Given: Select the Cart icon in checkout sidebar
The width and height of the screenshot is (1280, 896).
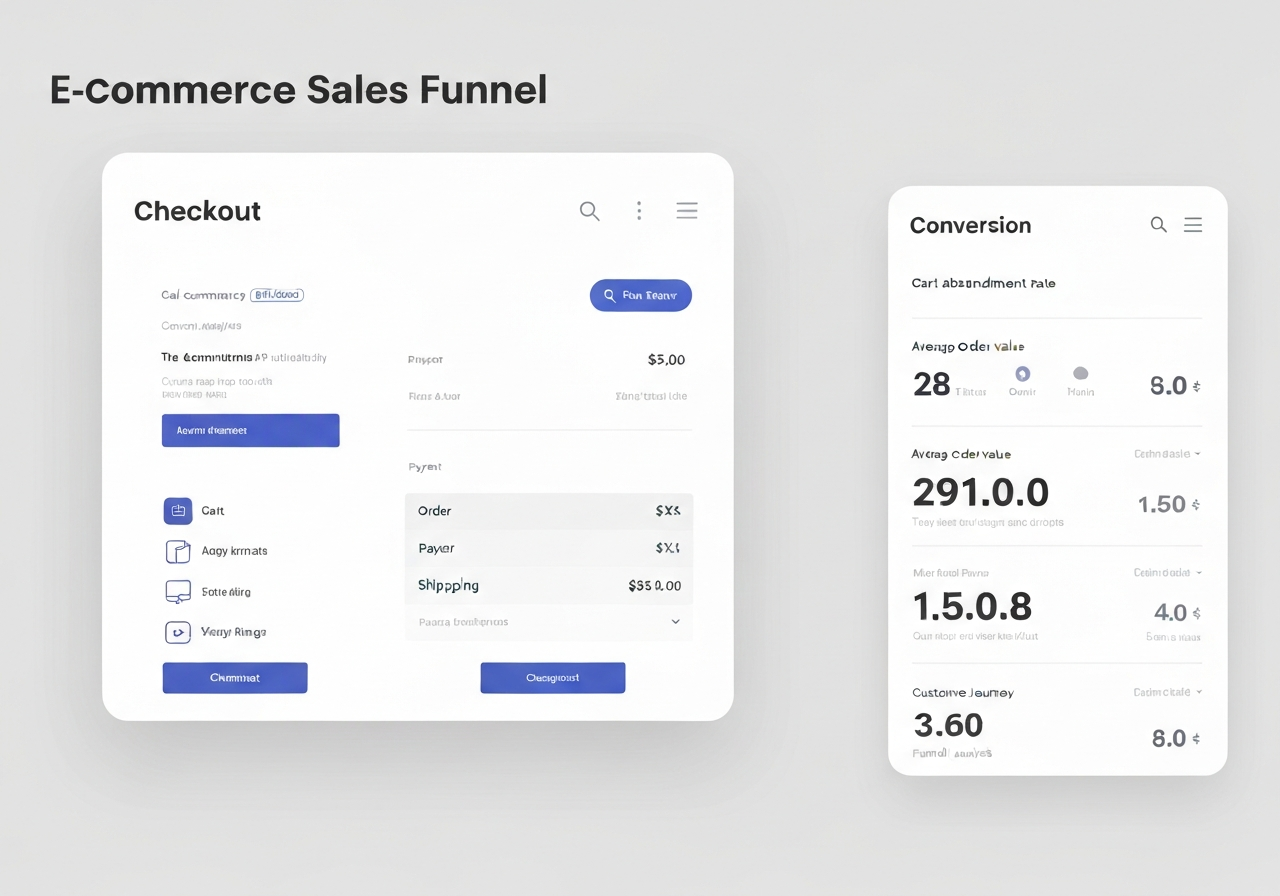Looking at the screenshot, I should point(177,510).
